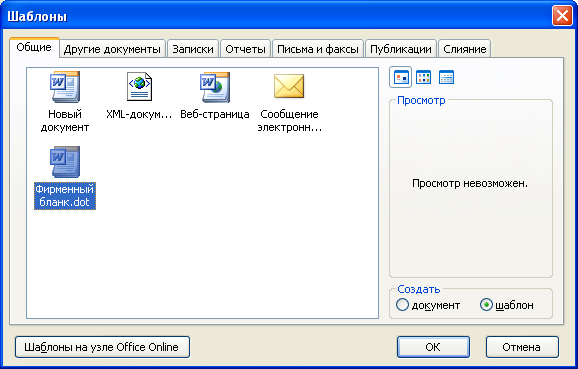Select the Новый документ template icon

(x=65, y=87)
